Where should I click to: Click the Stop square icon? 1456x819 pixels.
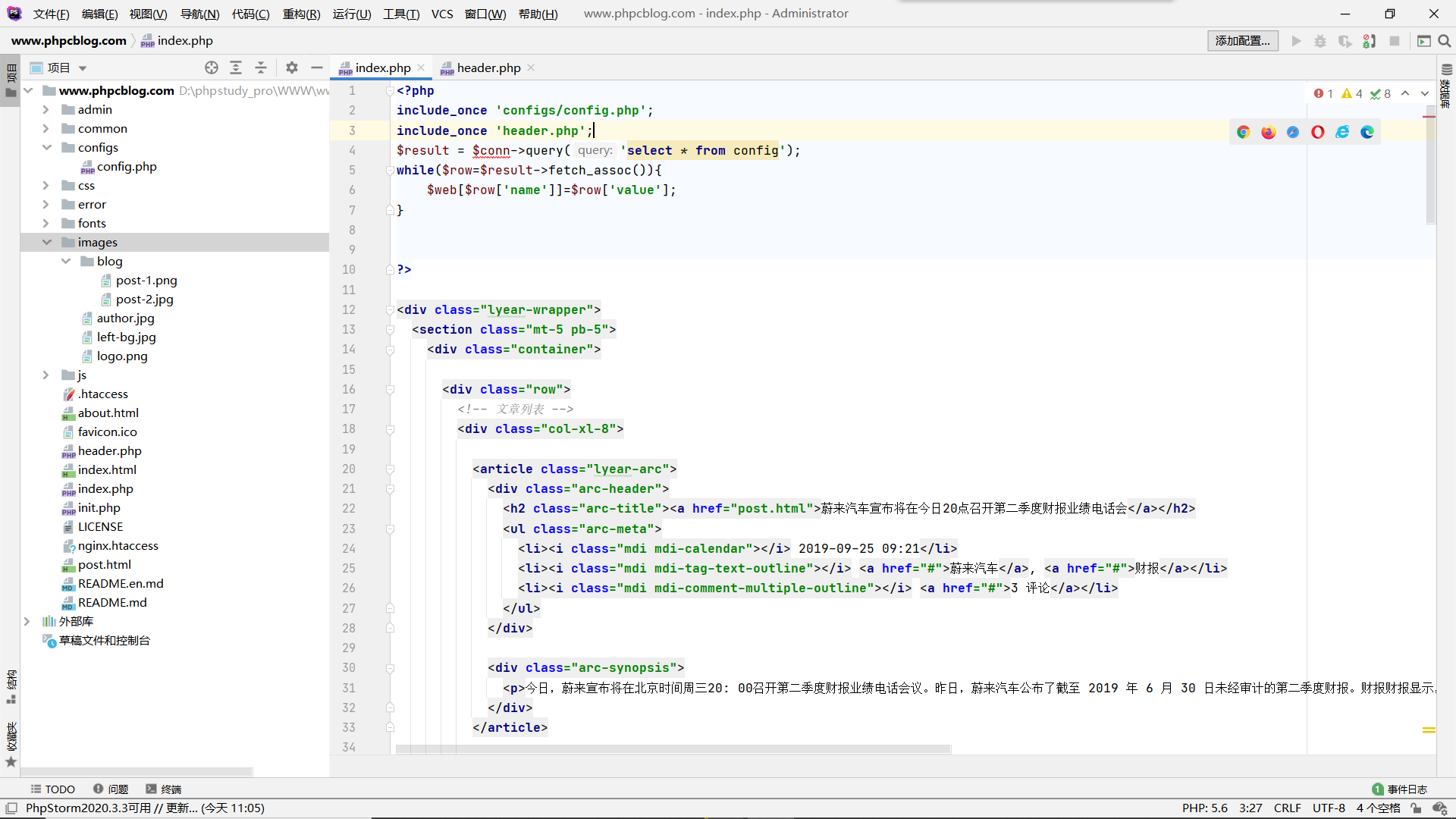[x=1395, y=41]
